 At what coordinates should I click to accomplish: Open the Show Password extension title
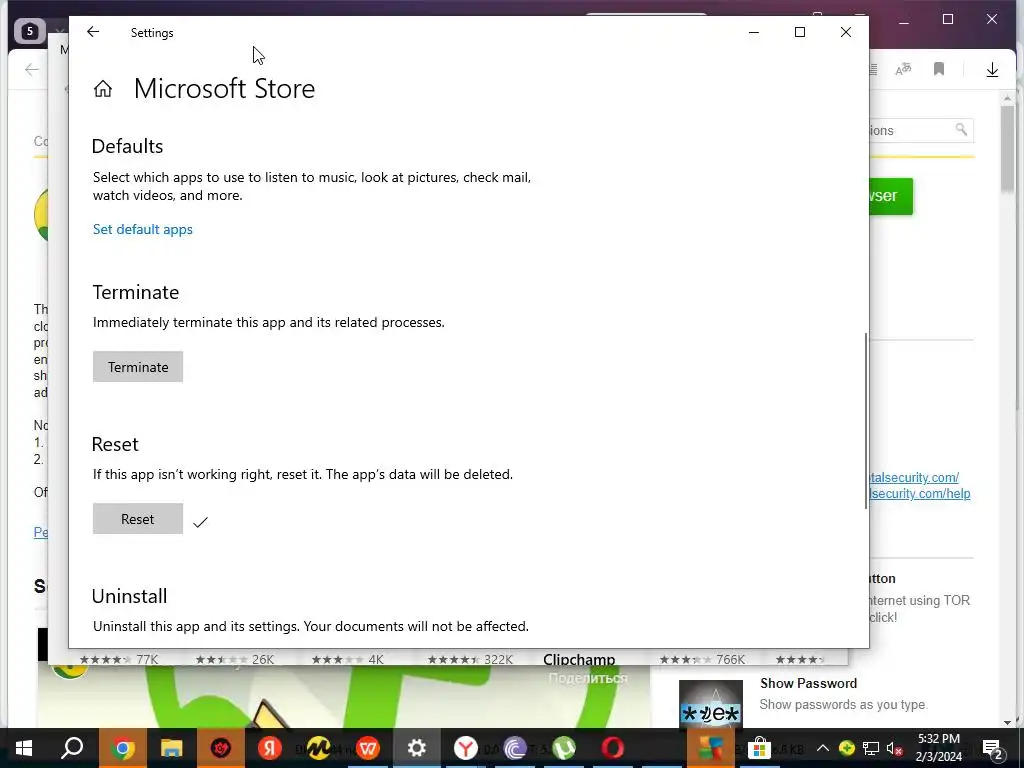[808, 683]
